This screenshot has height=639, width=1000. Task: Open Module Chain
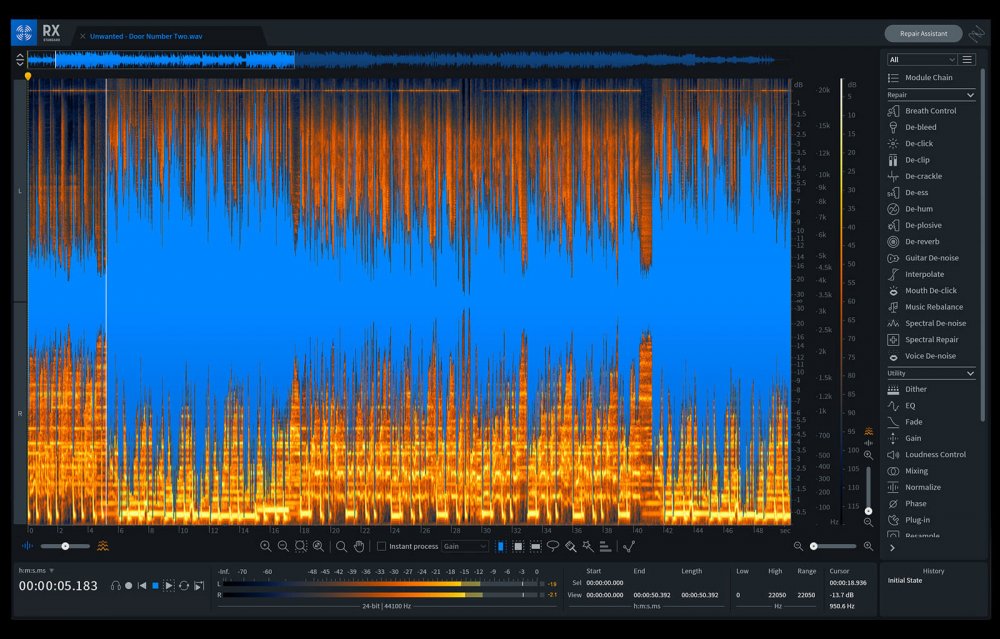(x=920, y=78)
